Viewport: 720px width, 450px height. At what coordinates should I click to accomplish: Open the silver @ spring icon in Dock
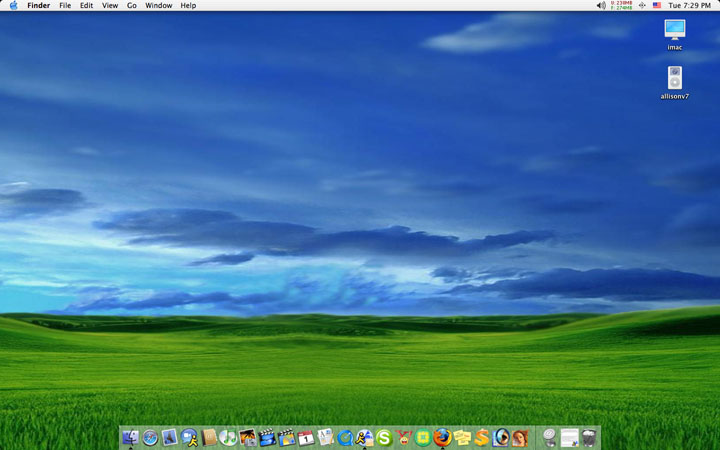549,438
